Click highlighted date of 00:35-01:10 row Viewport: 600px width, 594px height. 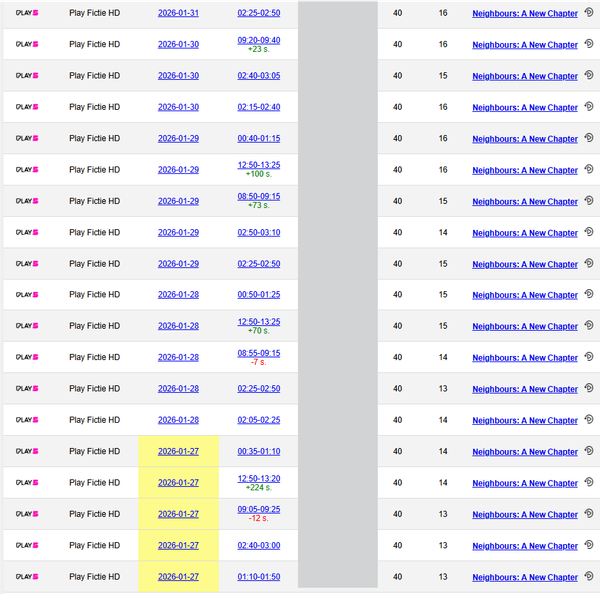point(178,451)
